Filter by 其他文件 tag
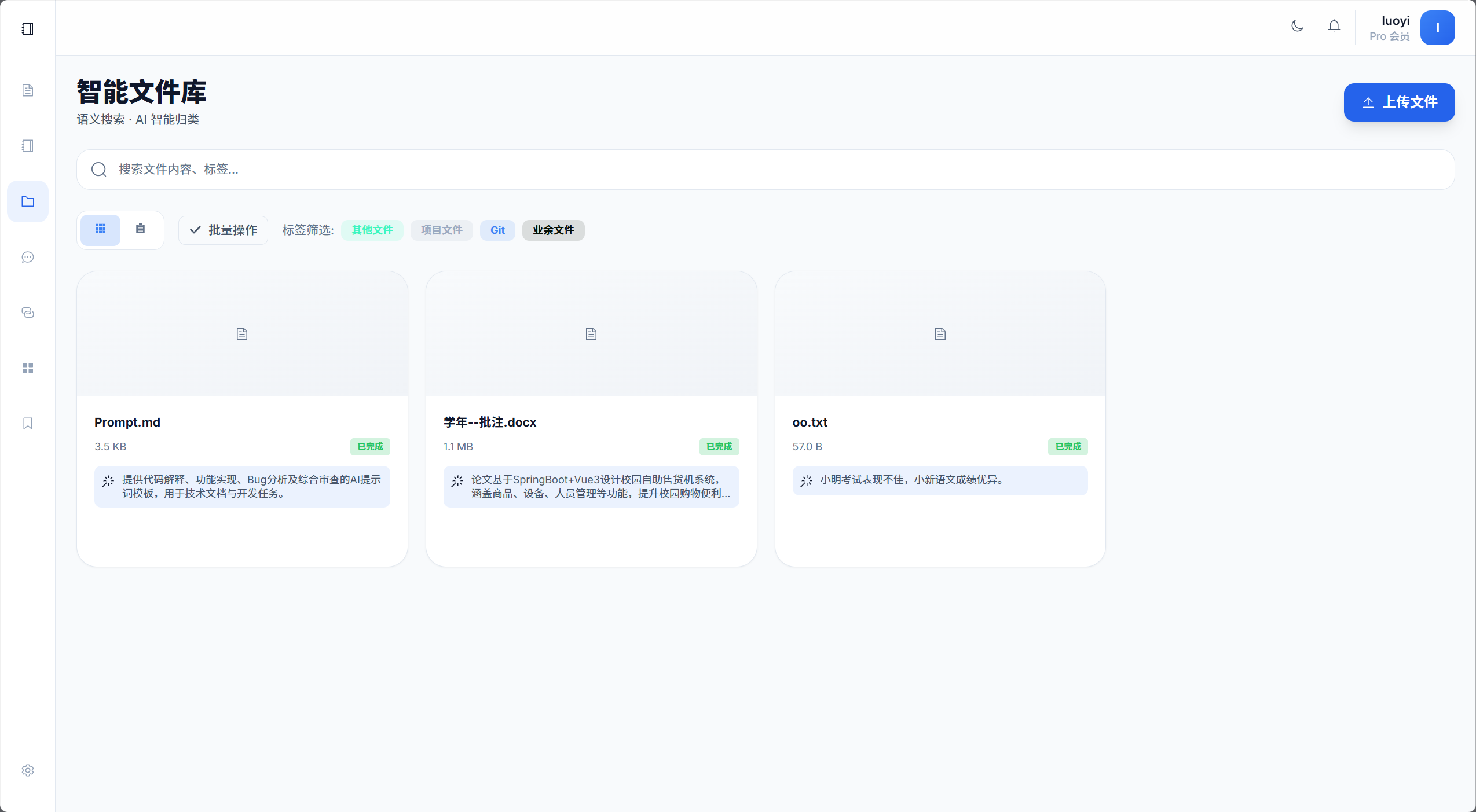The height and width of the screenshot is (812, 1476). point(372,230)
